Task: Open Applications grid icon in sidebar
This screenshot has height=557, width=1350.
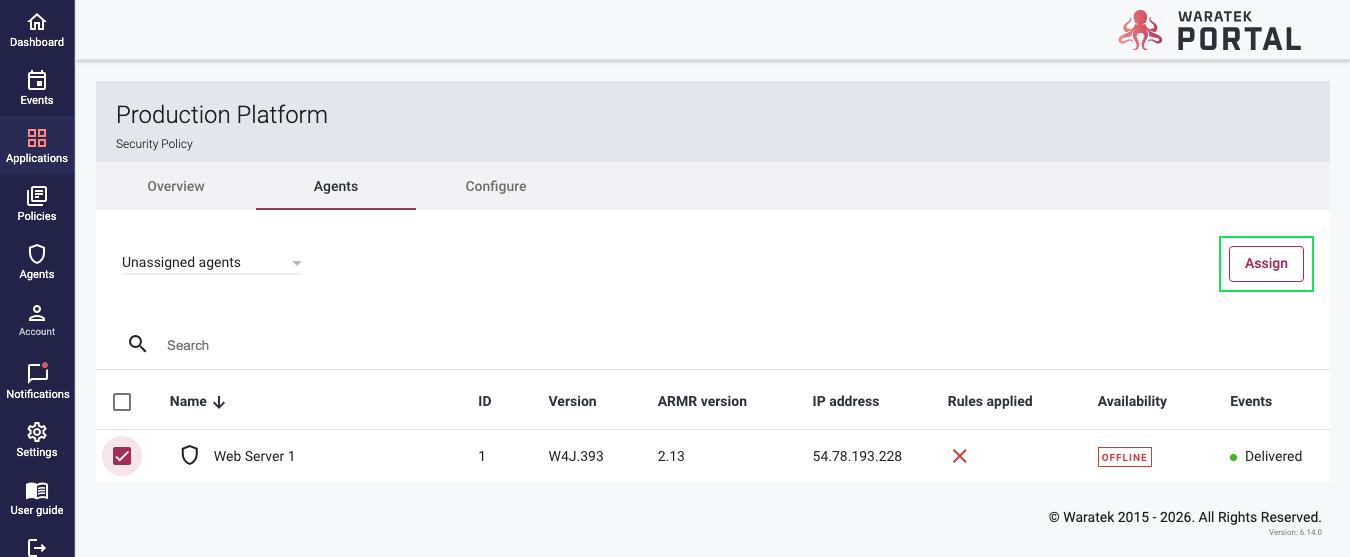Action: pyautogui.click(x=37, y=138)
